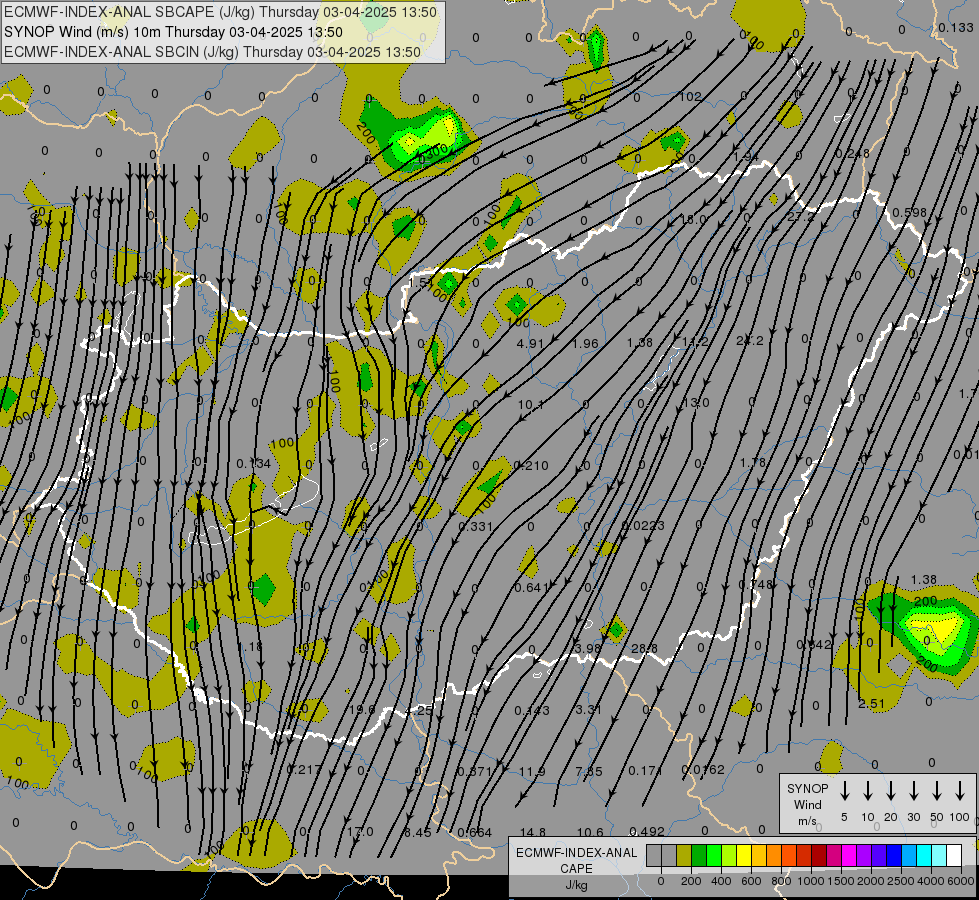Click the '6000' tick label on the CAPE scale
Image resolution: width=979 pixels, height=900 pixels.
962,881
